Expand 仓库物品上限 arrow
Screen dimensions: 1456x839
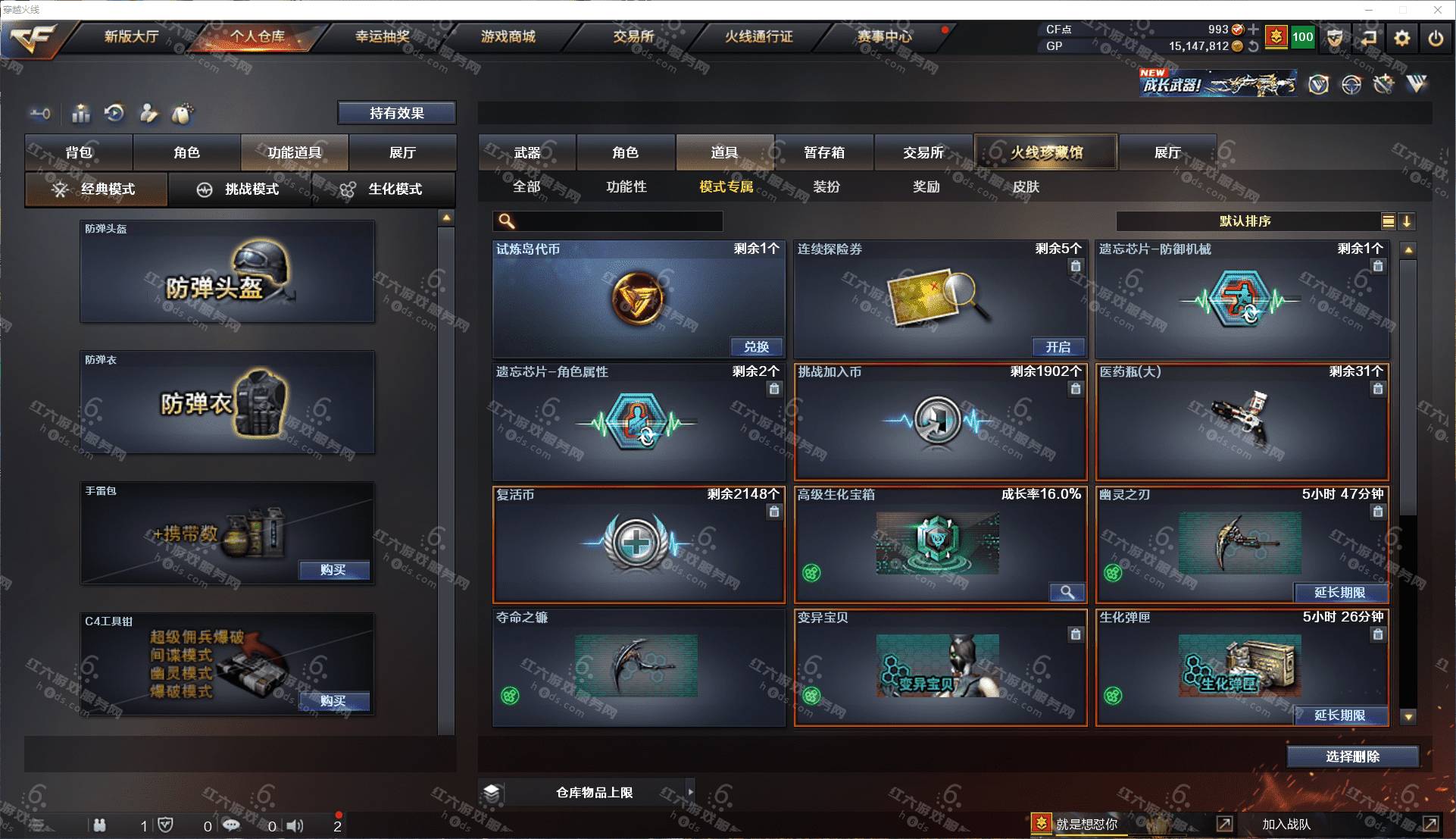[689, 792]
